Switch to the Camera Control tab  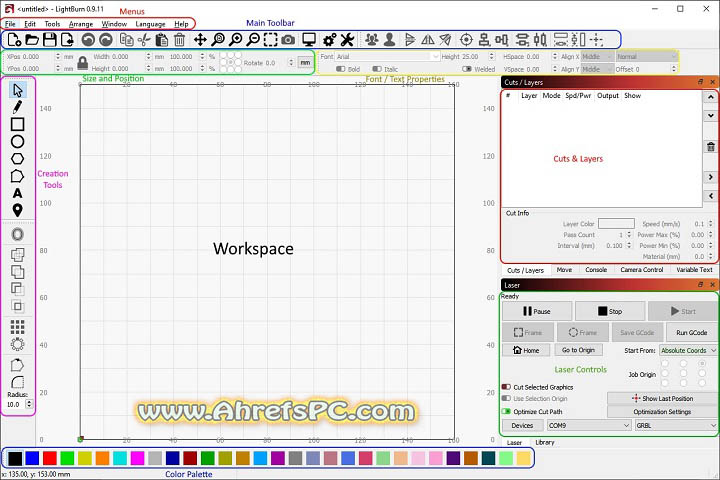pyautogui.click(x=641, y=270)
